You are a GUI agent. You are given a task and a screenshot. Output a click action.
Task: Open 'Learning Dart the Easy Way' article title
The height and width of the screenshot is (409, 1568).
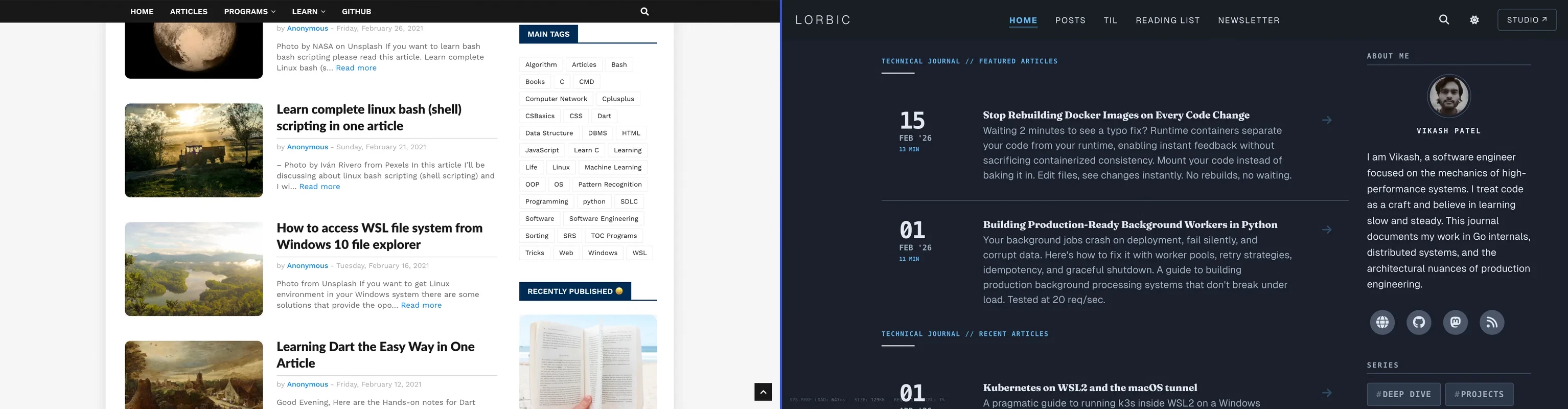tap(376, 355)
